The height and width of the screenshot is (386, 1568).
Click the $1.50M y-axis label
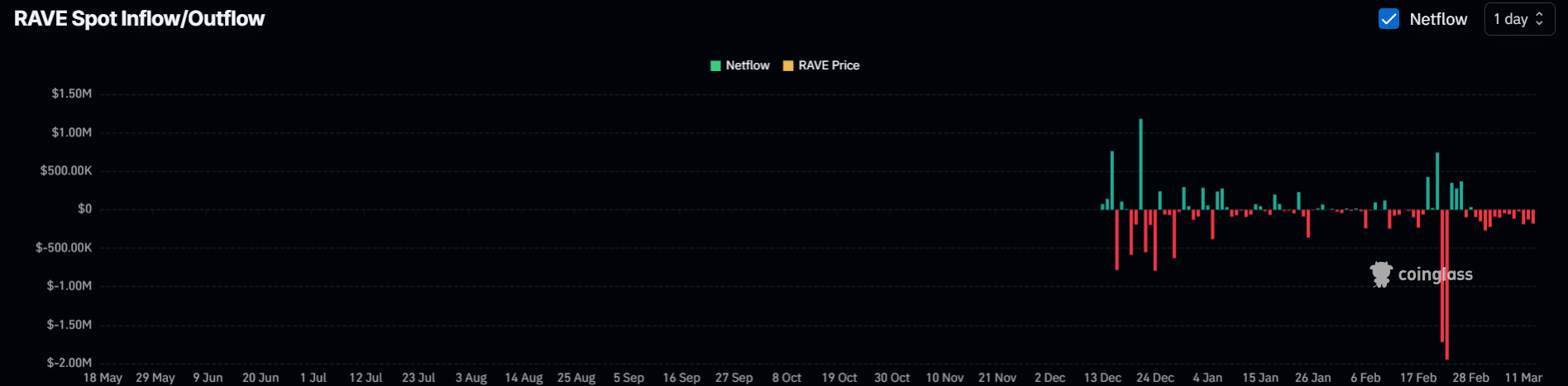[x=71, y=93]
